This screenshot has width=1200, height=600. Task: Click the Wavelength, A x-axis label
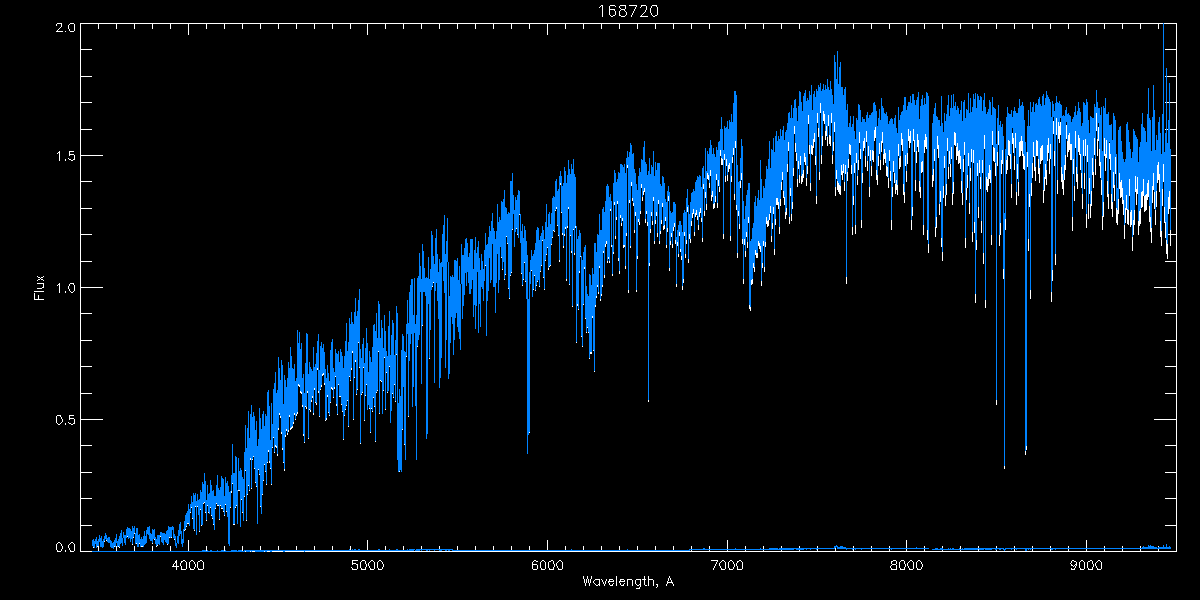(627, 582)
